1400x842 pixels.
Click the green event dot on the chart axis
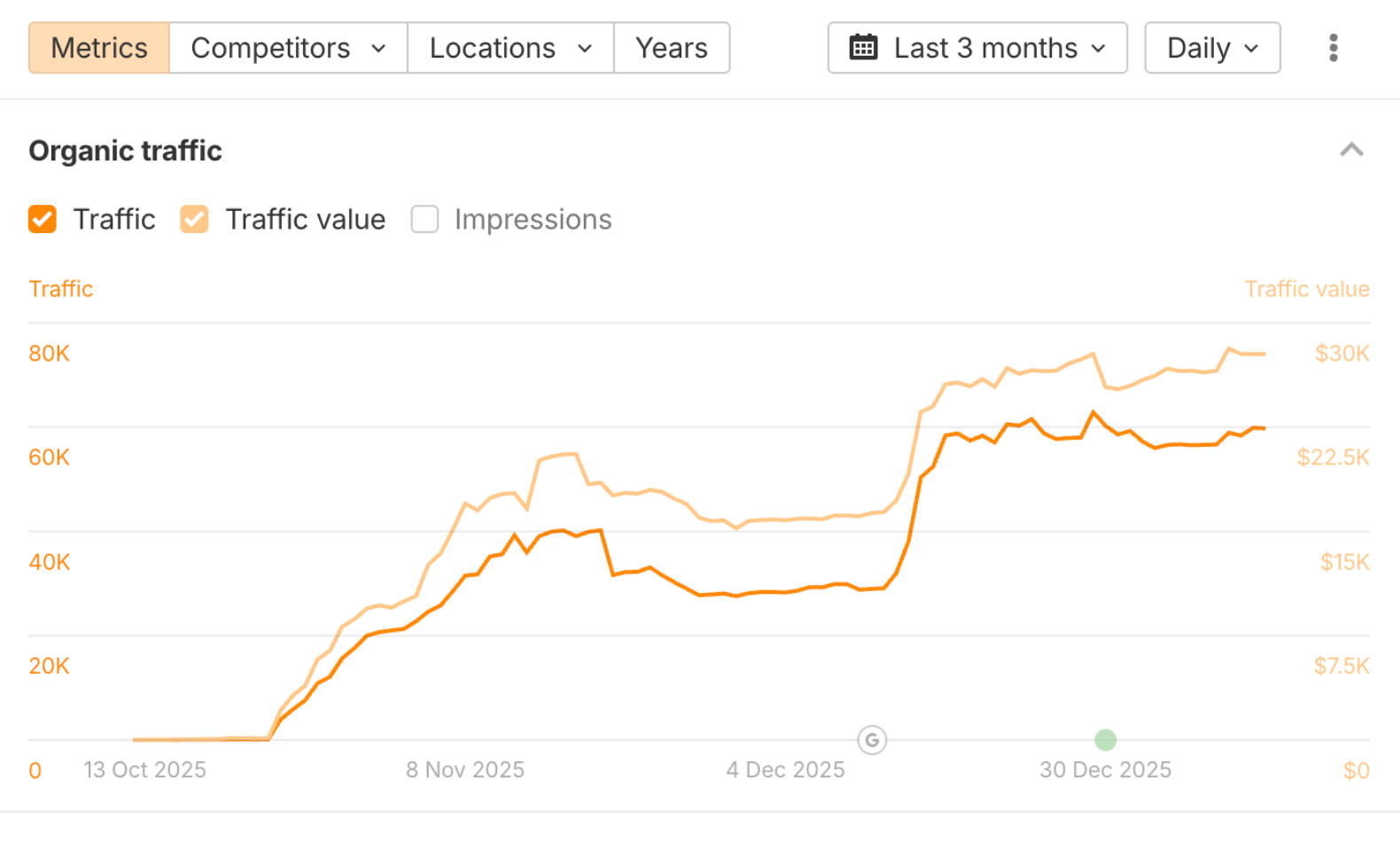point(1105,740)
